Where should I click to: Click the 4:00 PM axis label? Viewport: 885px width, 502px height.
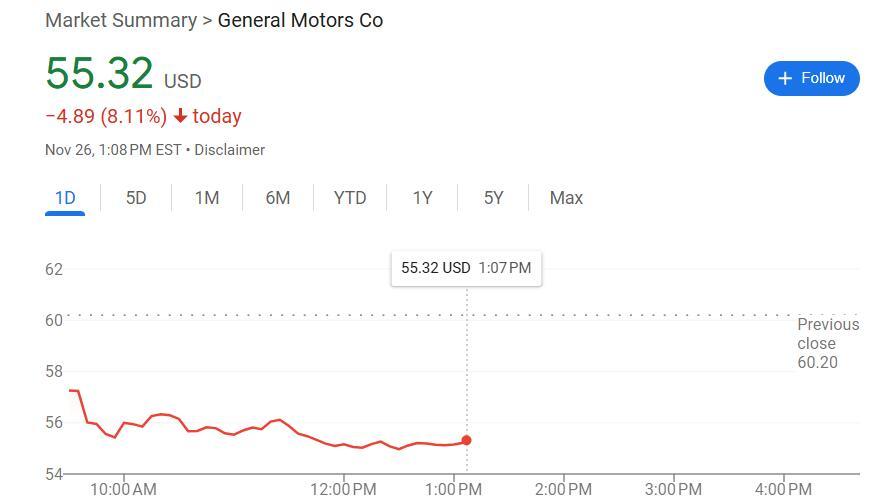783,489
